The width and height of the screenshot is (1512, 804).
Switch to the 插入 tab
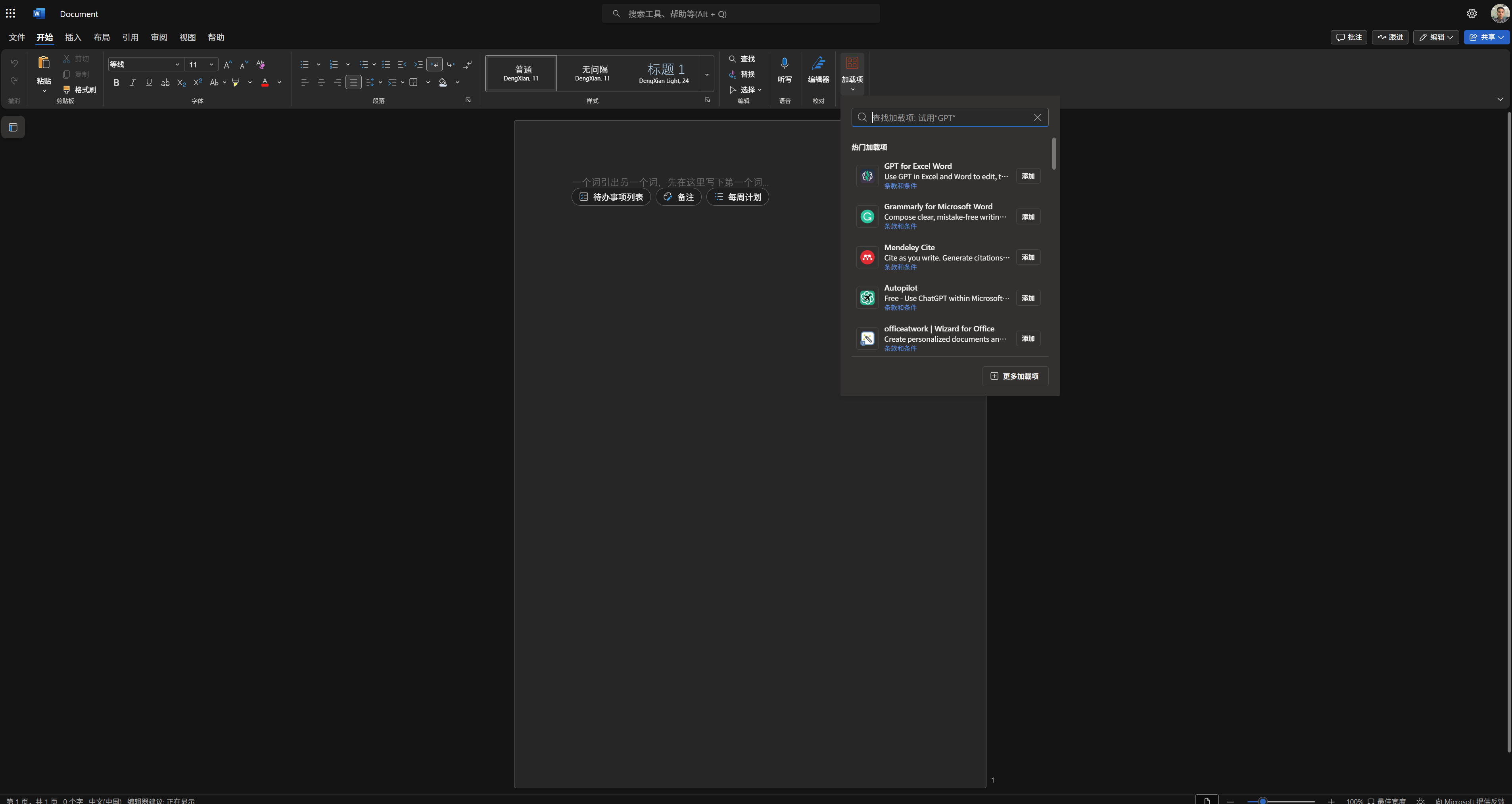pos(73,38)
